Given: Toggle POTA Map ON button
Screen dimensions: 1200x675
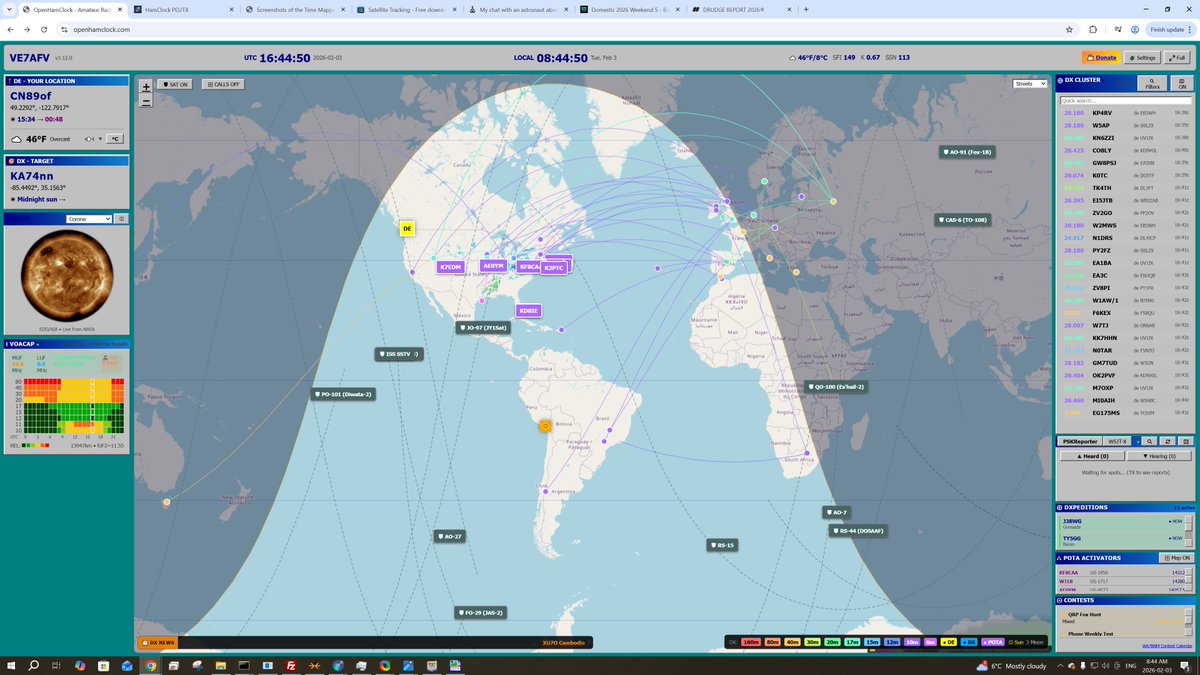Looking at the screenshot, I should coord(1175,558).
